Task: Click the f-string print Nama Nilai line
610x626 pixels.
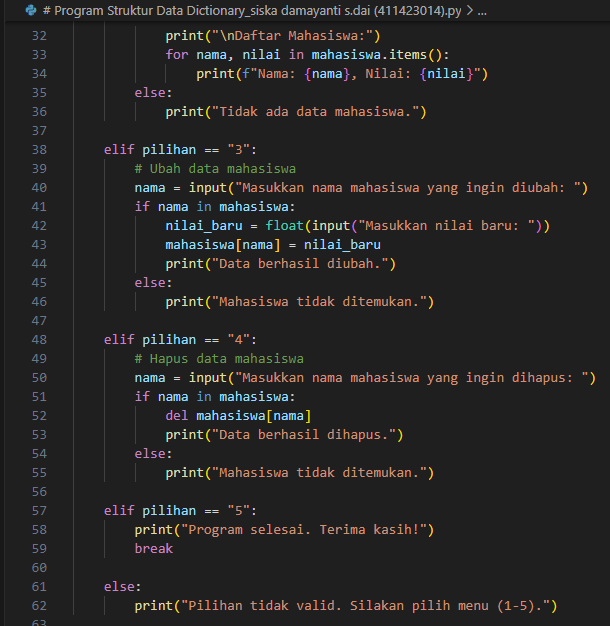Action: pyautogui.click(x=342, y=74)
